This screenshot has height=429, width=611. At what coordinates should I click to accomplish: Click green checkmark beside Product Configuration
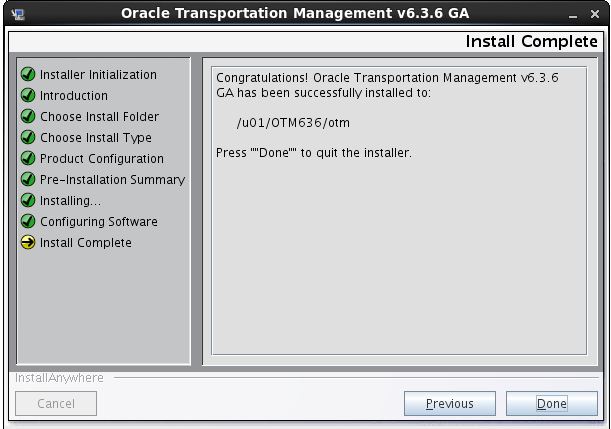coord(28,158)
